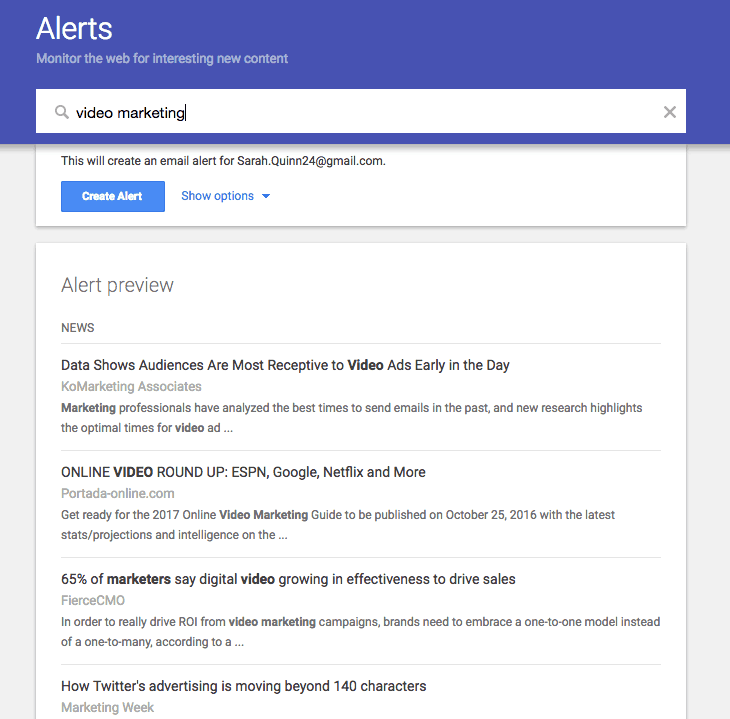The image size is (730, 719).
Task: Clear the search query with X icon
Action: click(669, 112)
